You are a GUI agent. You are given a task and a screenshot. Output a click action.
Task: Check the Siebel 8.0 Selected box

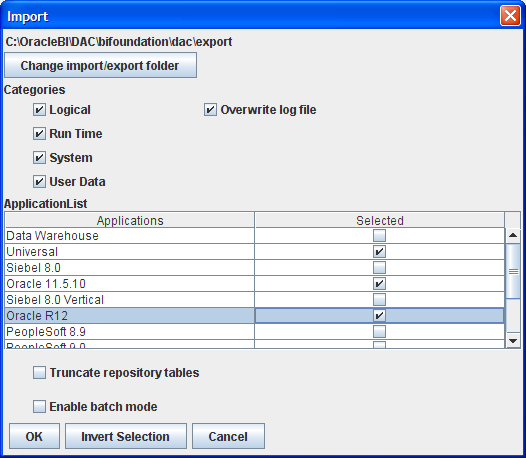[x=379, y=268]
